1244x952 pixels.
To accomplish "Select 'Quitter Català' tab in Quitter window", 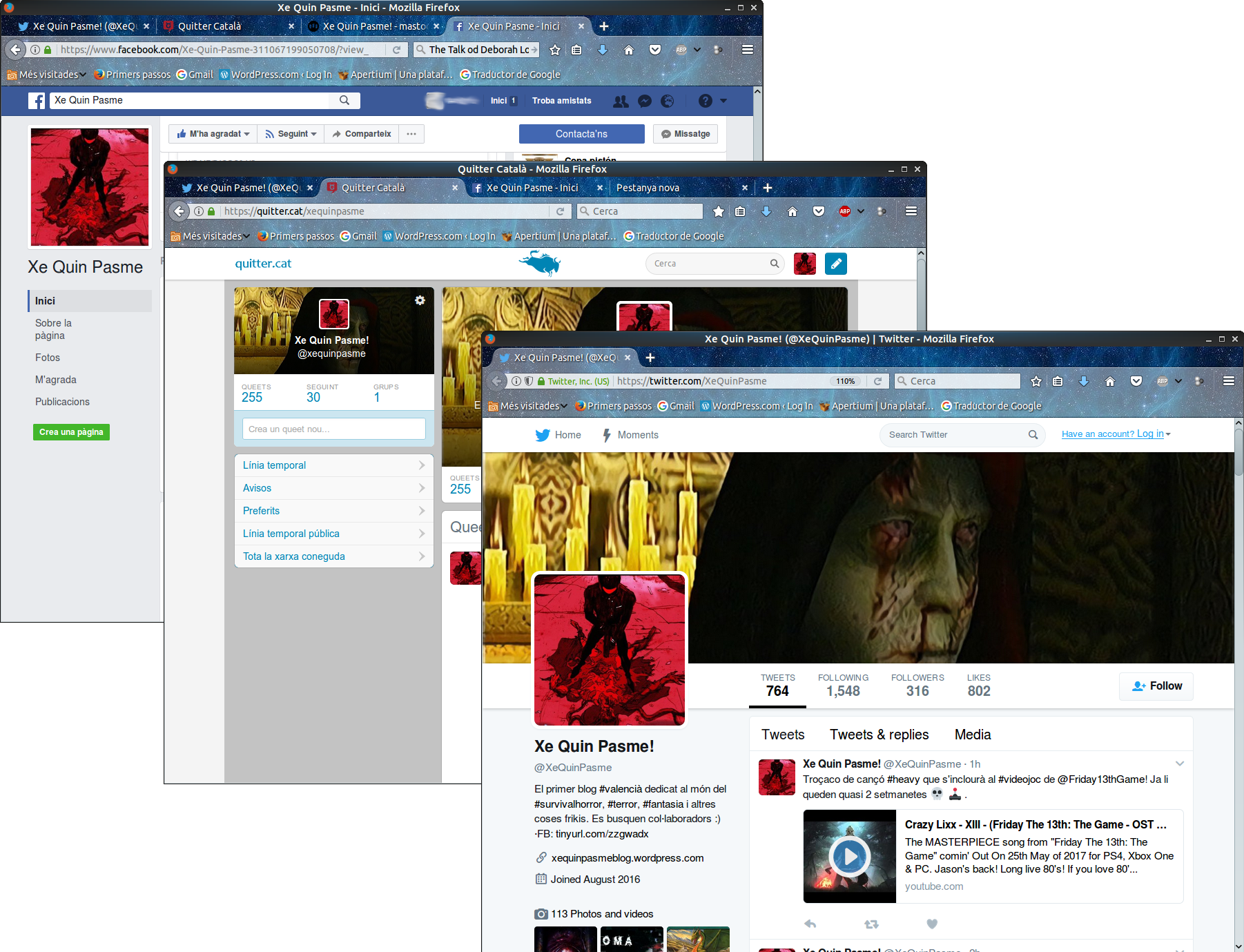I will (x=391, y=188).
